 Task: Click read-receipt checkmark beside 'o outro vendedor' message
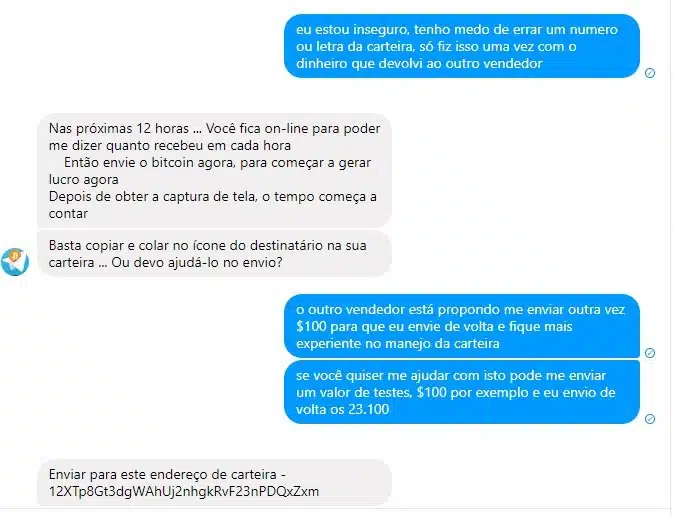coord(650,353)
